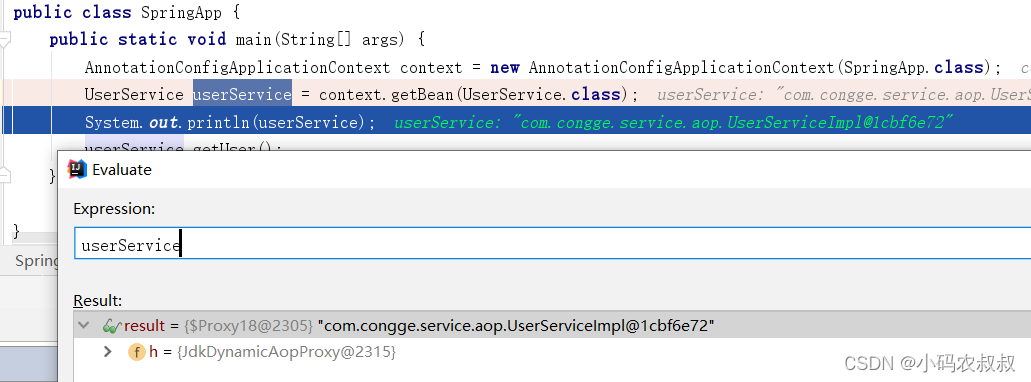1031x382 pixels.
Task: Click the Evaluate dialog title
Action: point(122,170)
